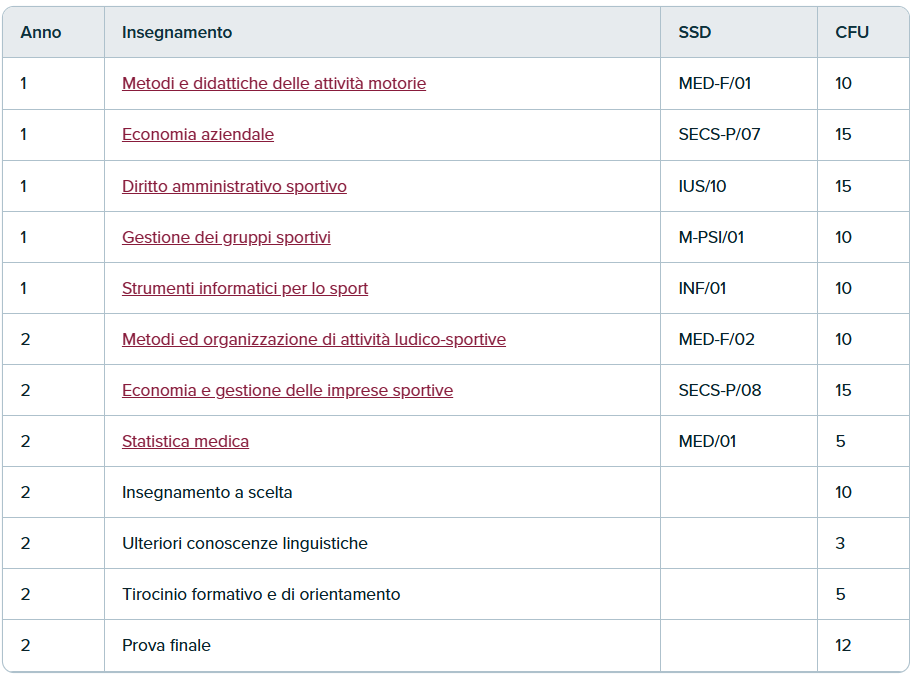Select the Insegnamento a scelta row text
Image resolution: width=914 pixels, height=678 pixels.
207,493
